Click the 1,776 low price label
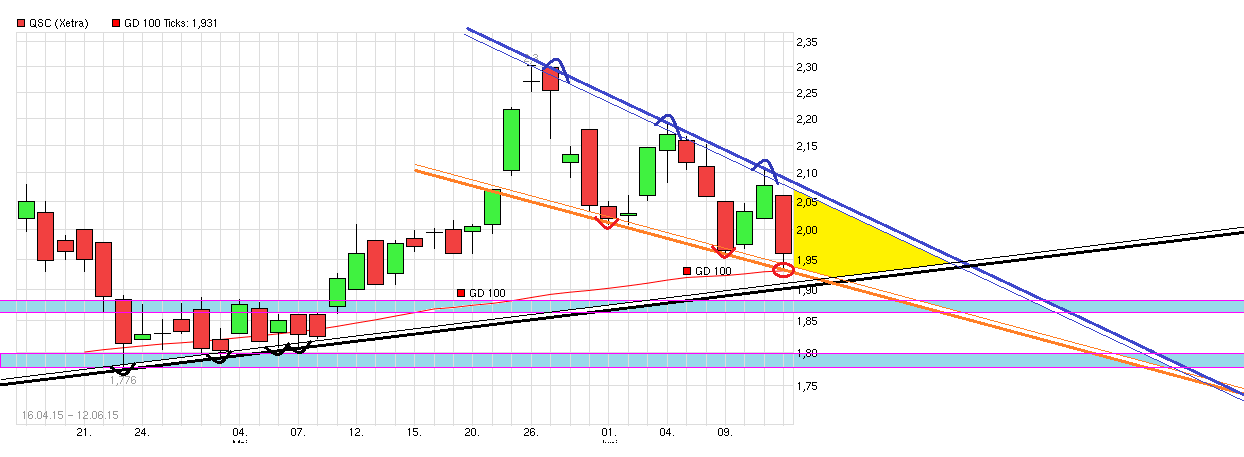The image size is (1244, 457). (123, 380)
